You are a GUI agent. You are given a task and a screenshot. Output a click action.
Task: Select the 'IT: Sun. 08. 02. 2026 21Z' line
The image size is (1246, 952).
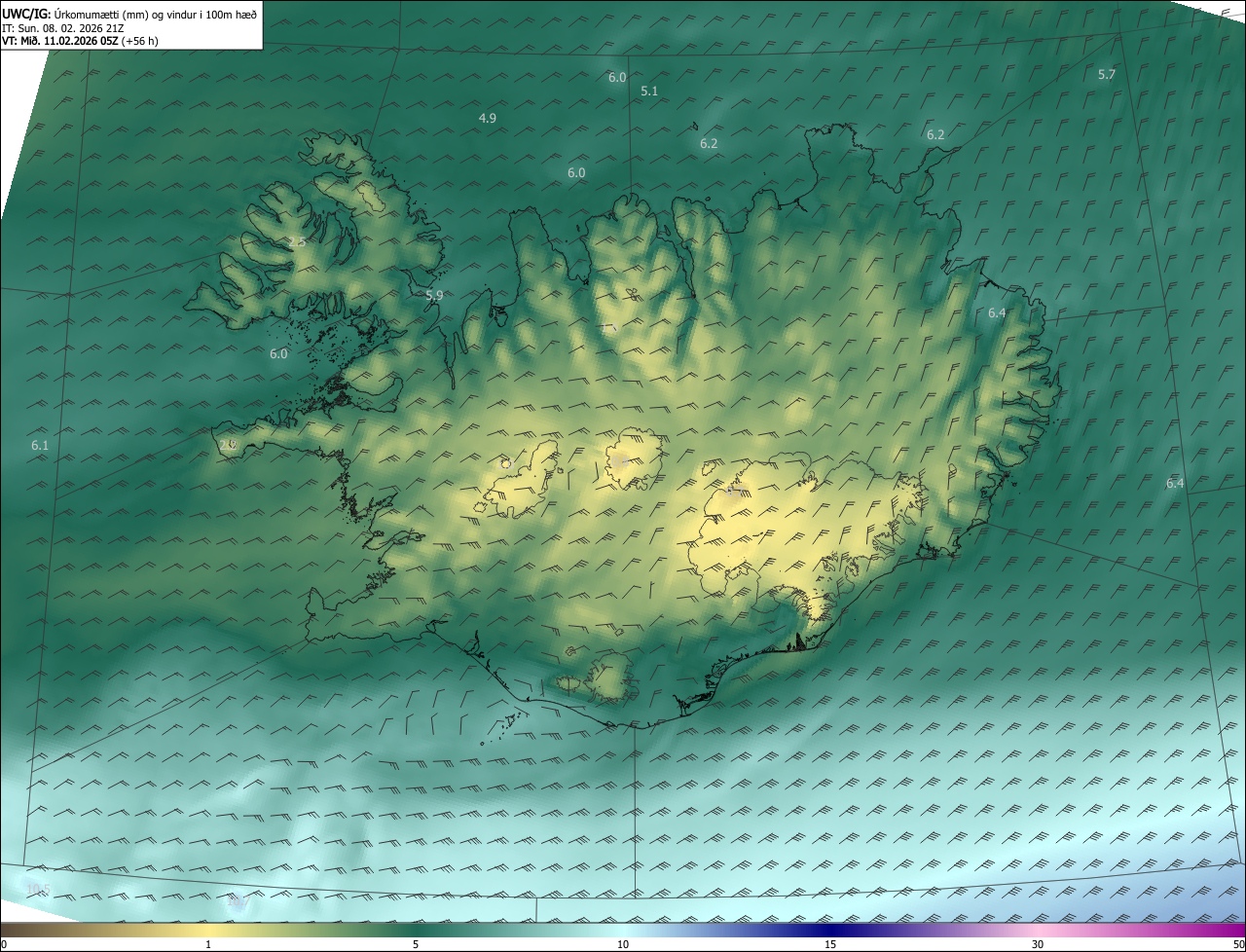tap(61, 28)
